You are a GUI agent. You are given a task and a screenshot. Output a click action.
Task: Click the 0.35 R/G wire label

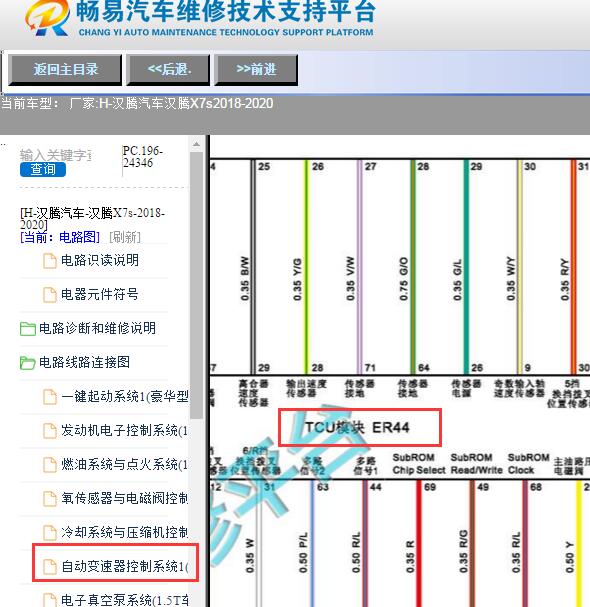tap(463, 552)
